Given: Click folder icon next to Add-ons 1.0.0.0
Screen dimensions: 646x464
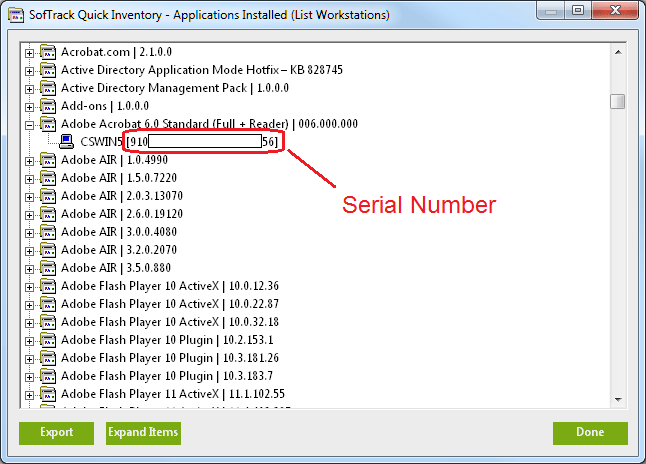Looking at the screenshot, I should pos(47,106).
